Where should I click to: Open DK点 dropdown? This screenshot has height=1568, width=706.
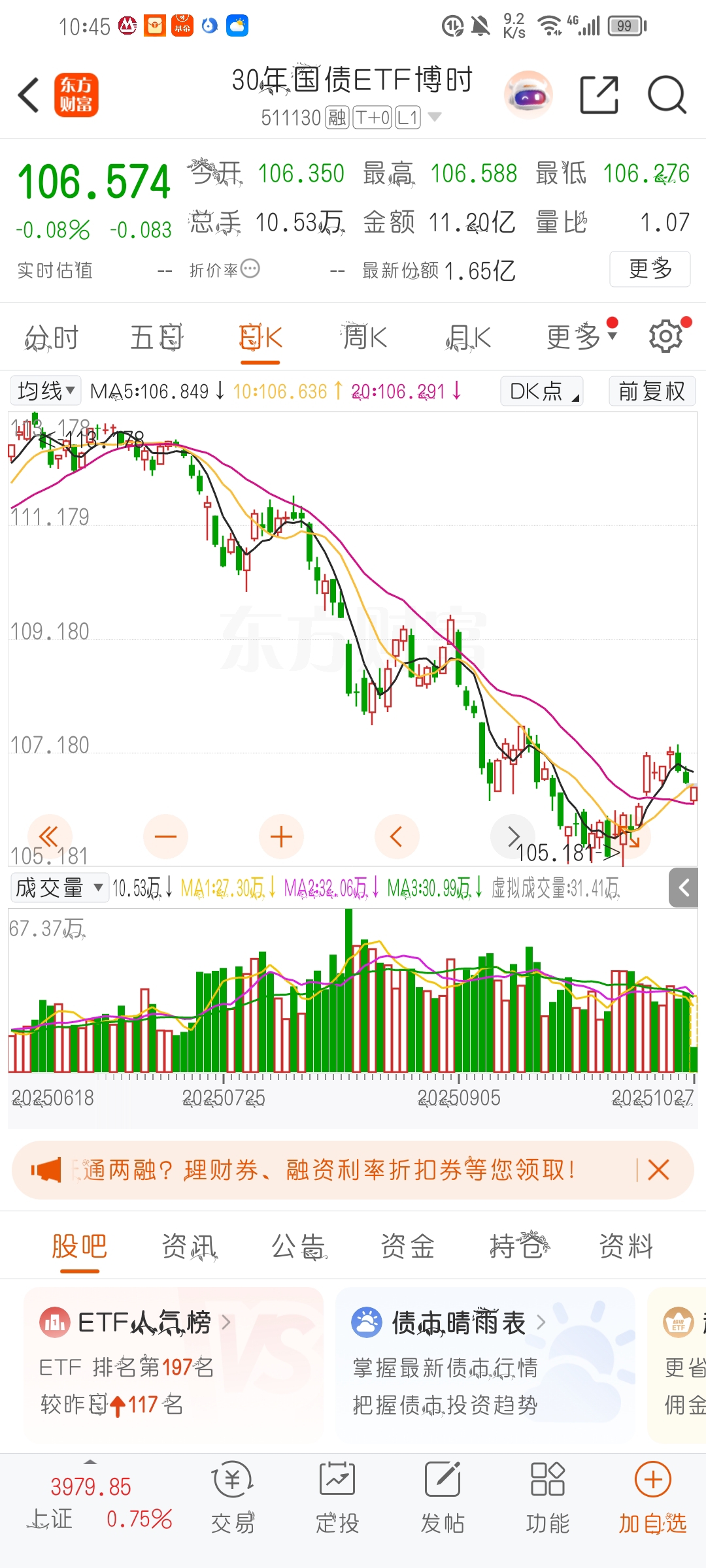pos(542,391)
